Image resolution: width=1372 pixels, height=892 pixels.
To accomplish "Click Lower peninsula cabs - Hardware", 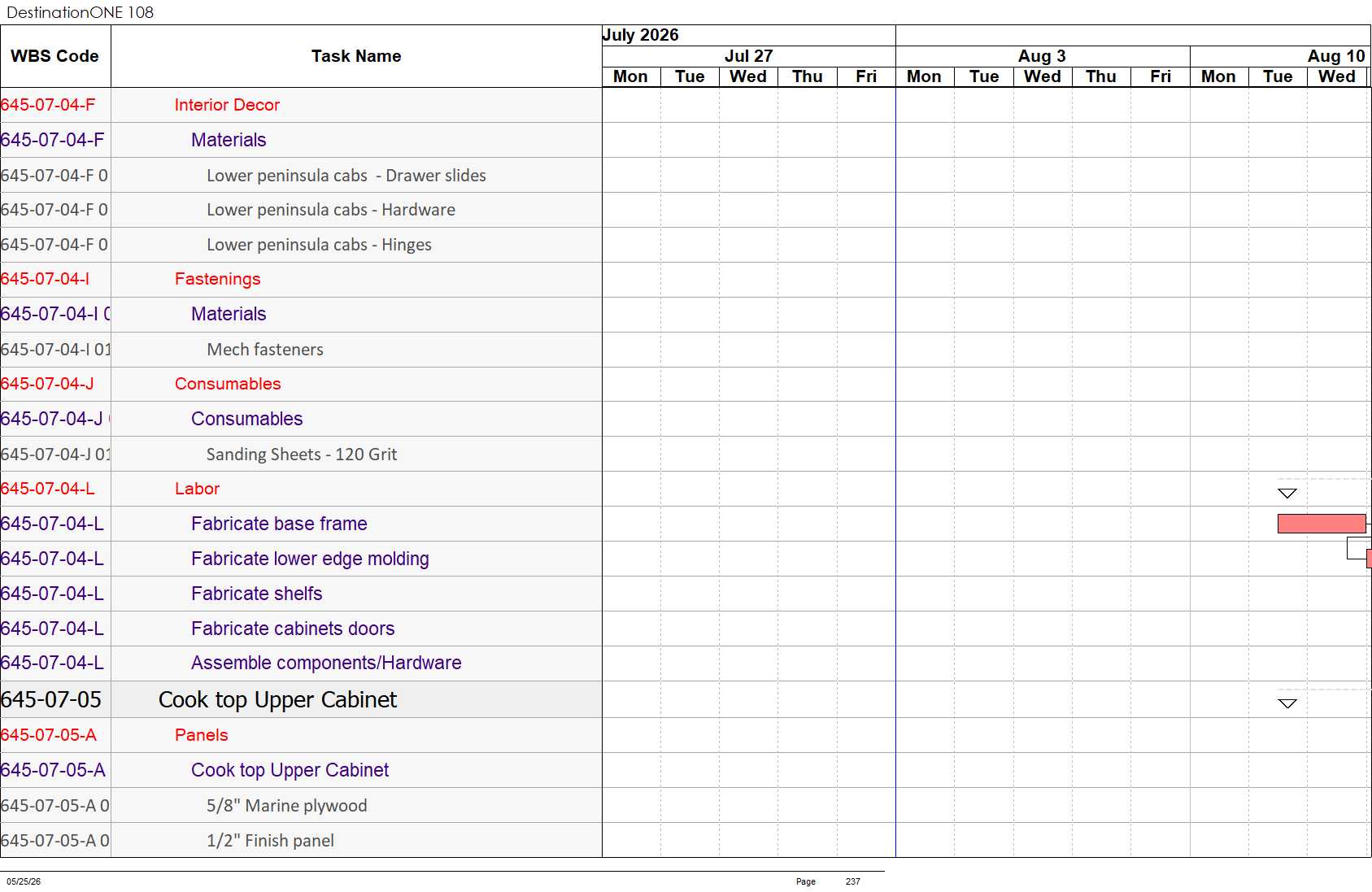I will click(x=331, y=210).
